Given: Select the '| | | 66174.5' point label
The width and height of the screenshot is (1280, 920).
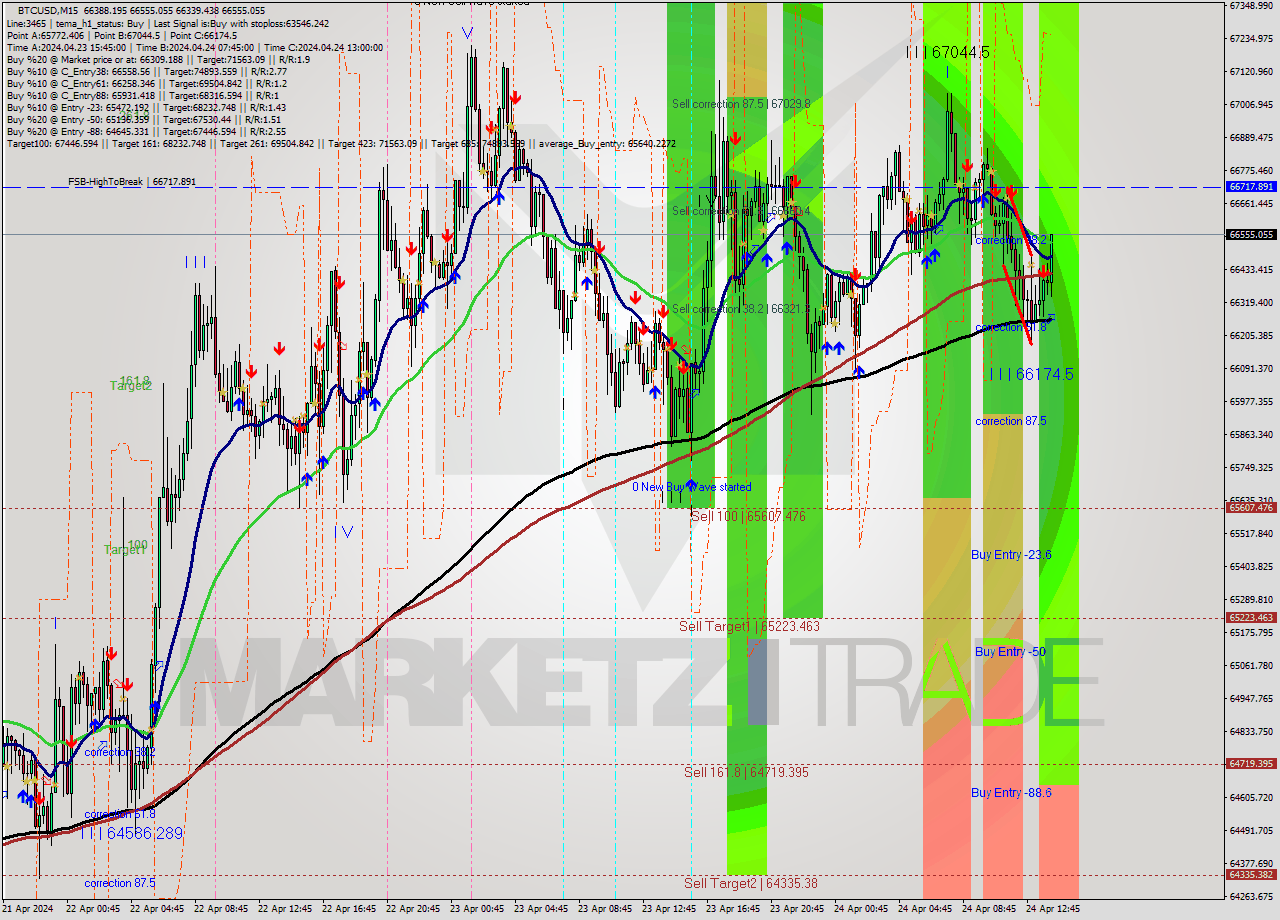Looking at the screenshot, I should (1030, 374).
